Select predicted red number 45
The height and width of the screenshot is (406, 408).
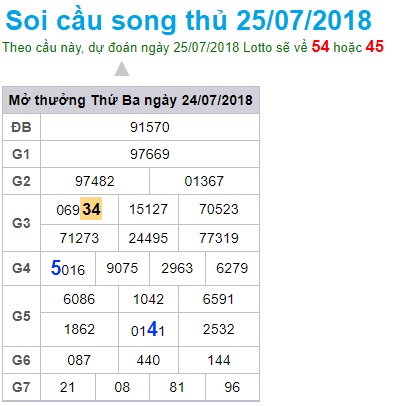pos(375,47)
